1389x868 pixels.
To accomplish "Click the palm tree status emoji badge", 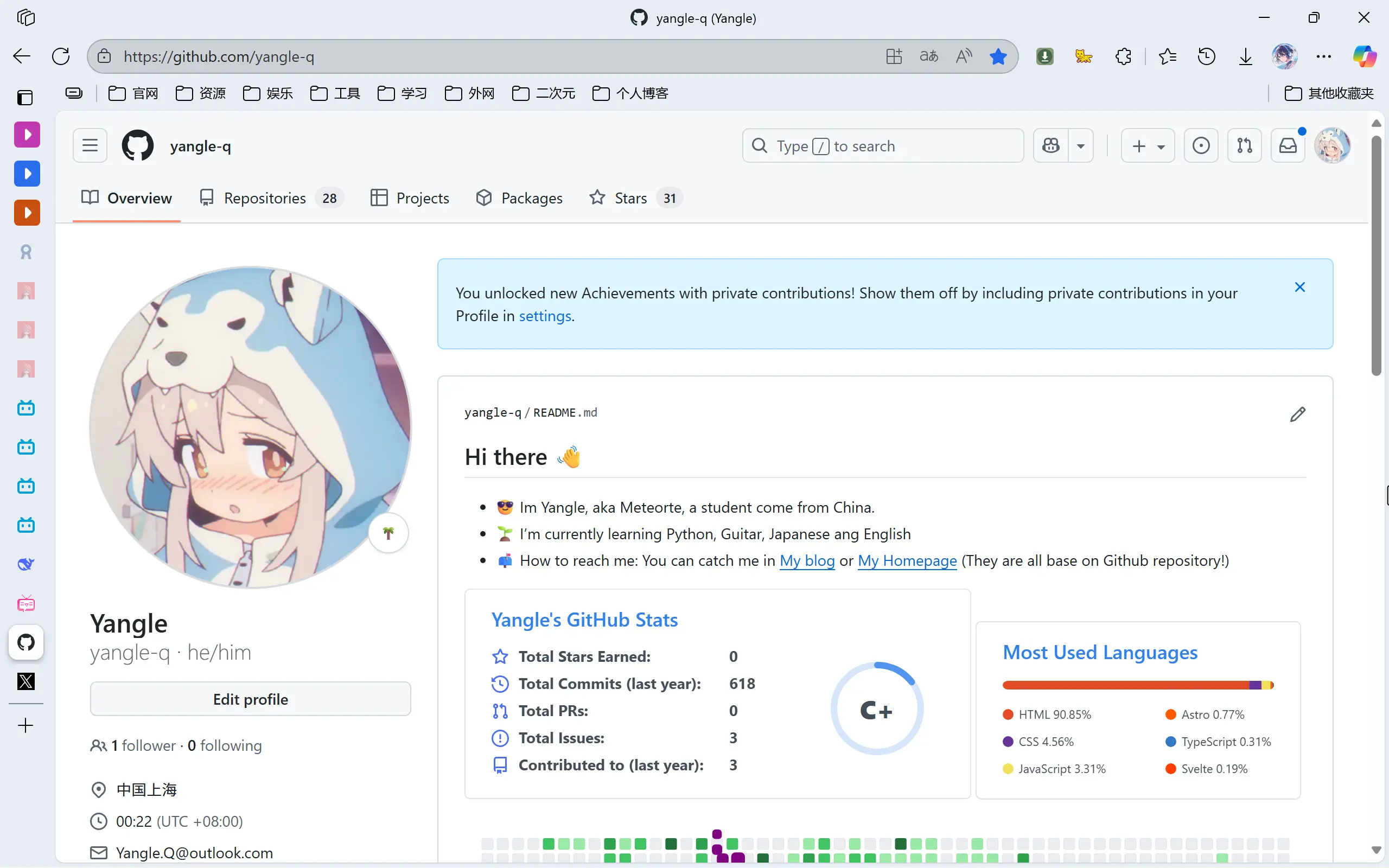I will 388,533.
